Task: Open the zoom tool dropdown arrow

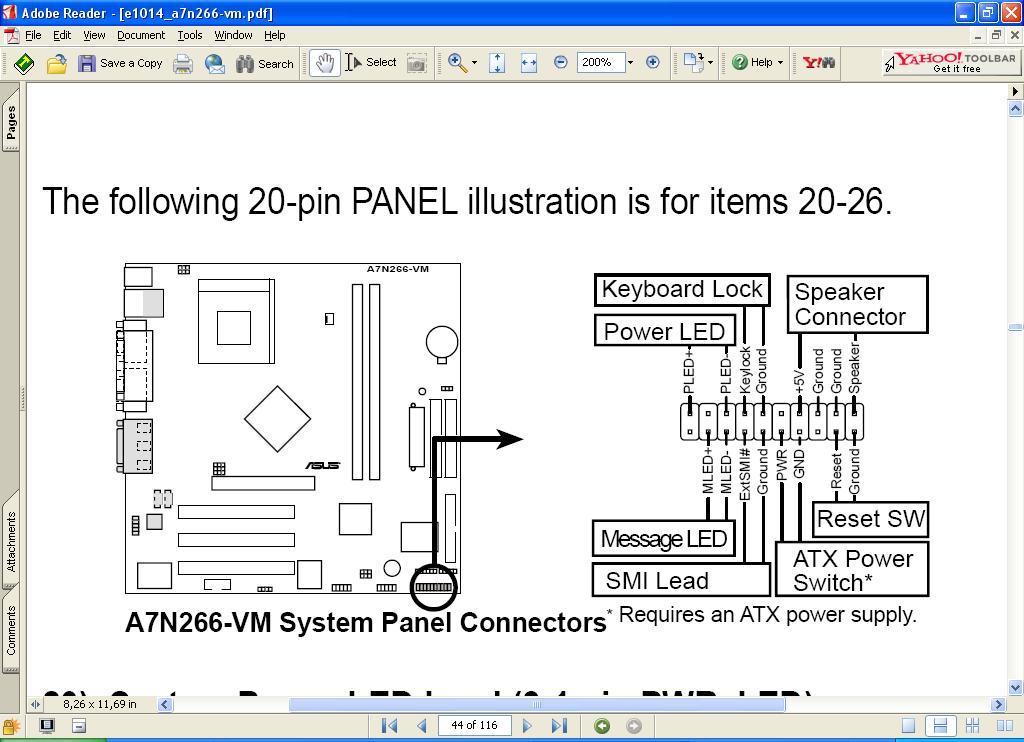Action: tap(474, 63)
